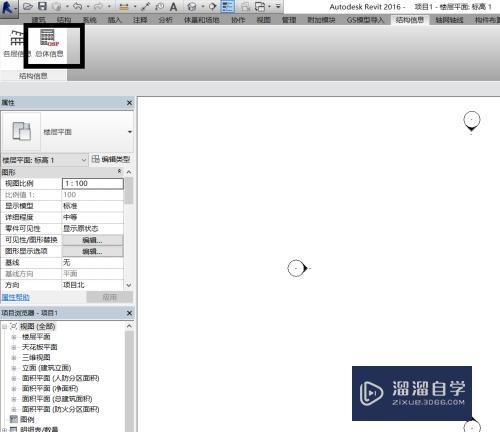Switch to the 建筑 ribbon tab
This screenshot has height=432, width=500.
click(x=39, y=20)
